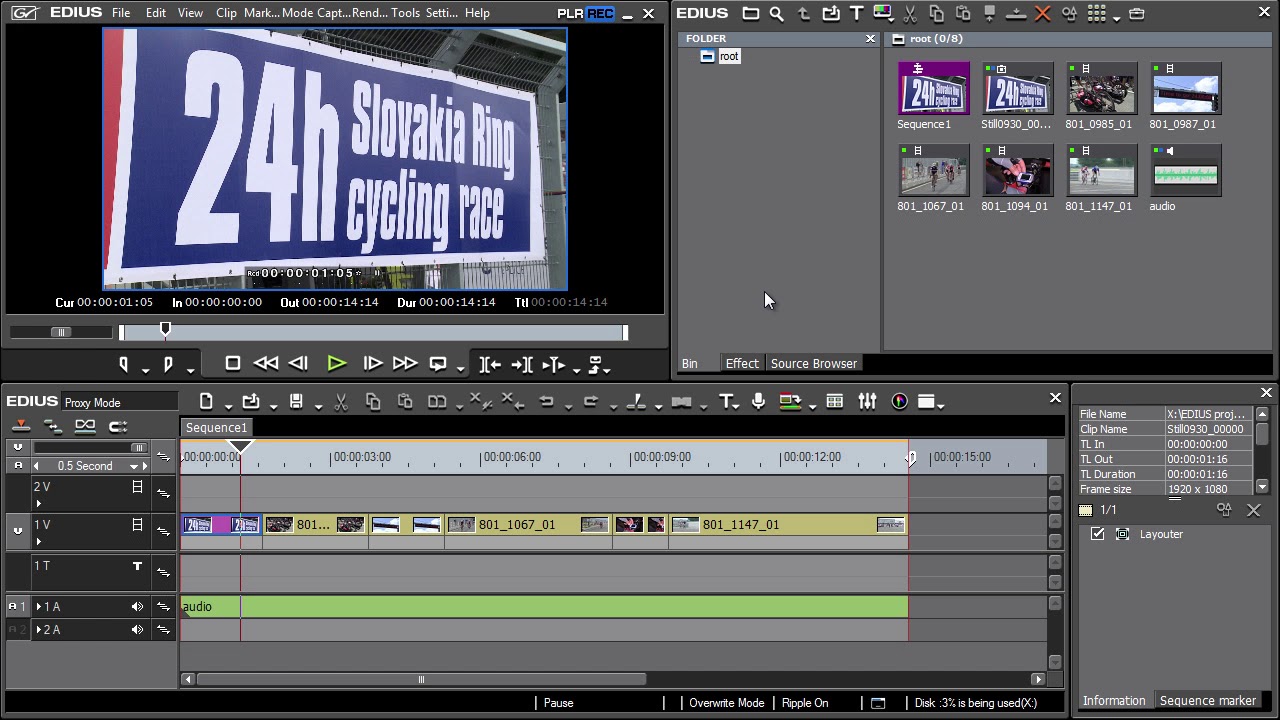This screenshot has width=1280, height=720.
Task: Switch to the Effect tab
Action: coord(742,364)
